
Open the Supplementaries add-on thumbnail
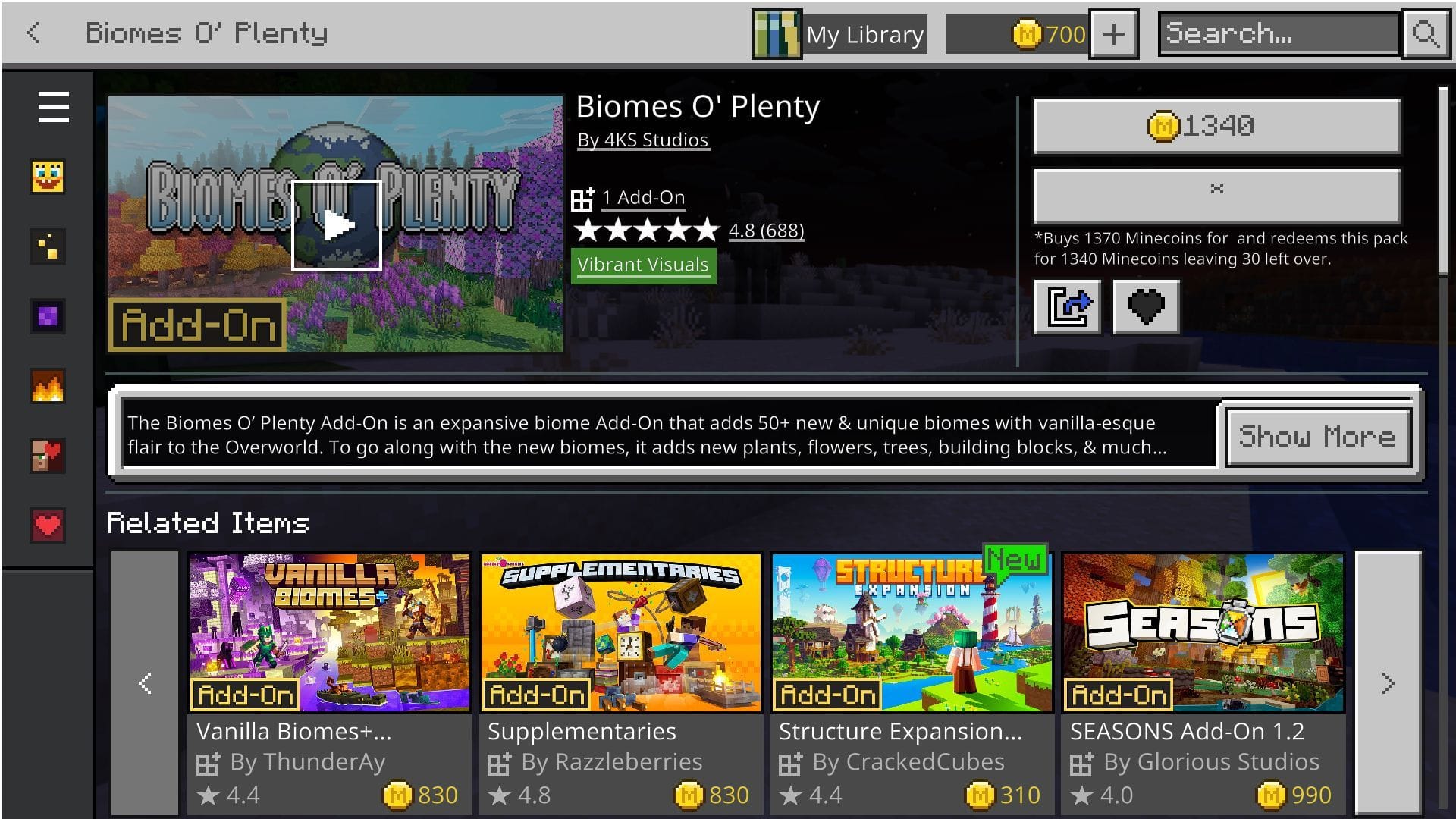[620, 632]
